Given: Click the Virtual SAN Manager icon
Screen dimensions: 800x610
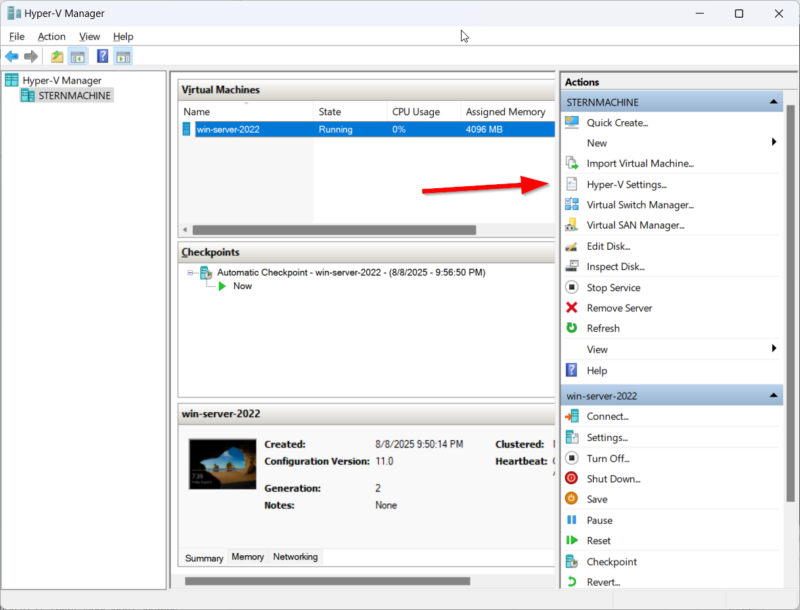Looking at the screenshot, I should click(x=572, y=225).
